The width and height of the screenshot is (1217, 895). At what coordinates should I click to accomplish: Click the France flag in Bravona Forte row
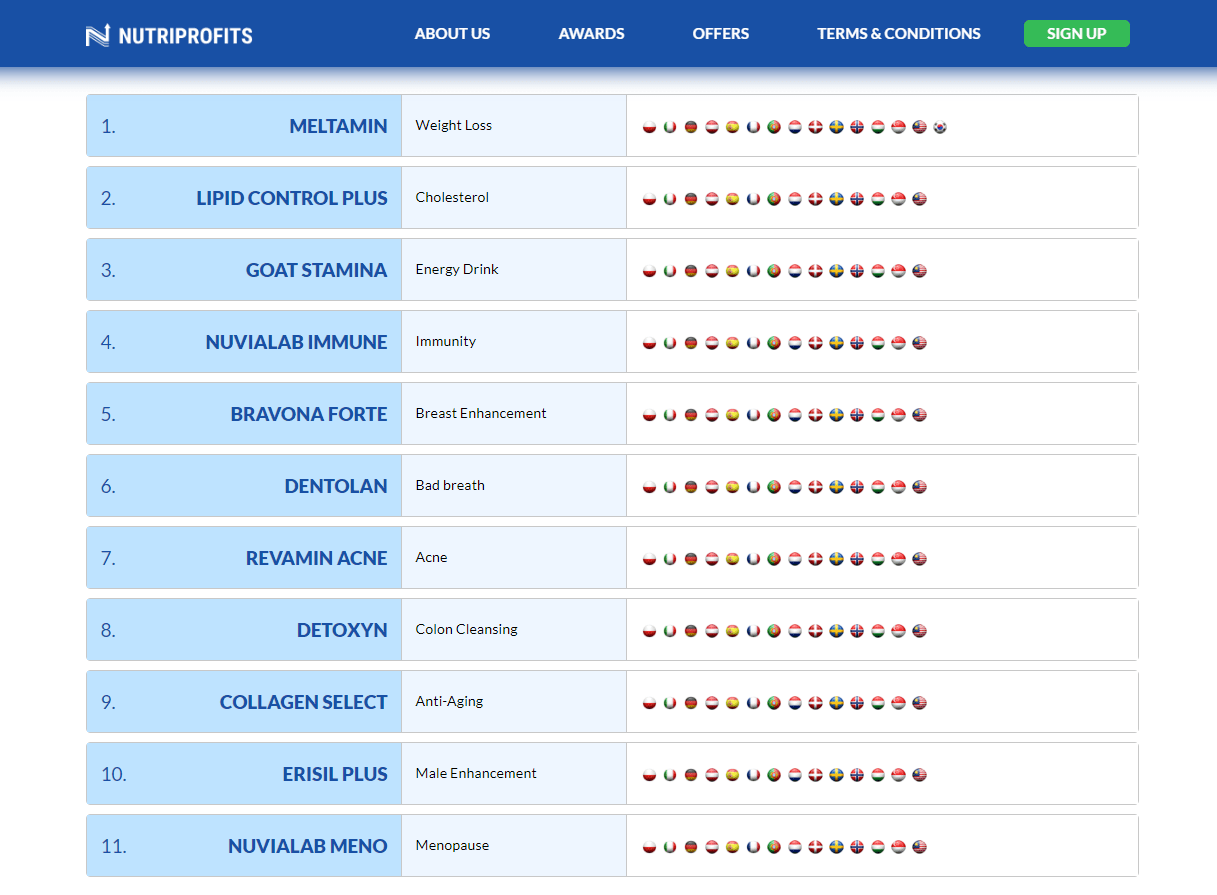point(753,415)
